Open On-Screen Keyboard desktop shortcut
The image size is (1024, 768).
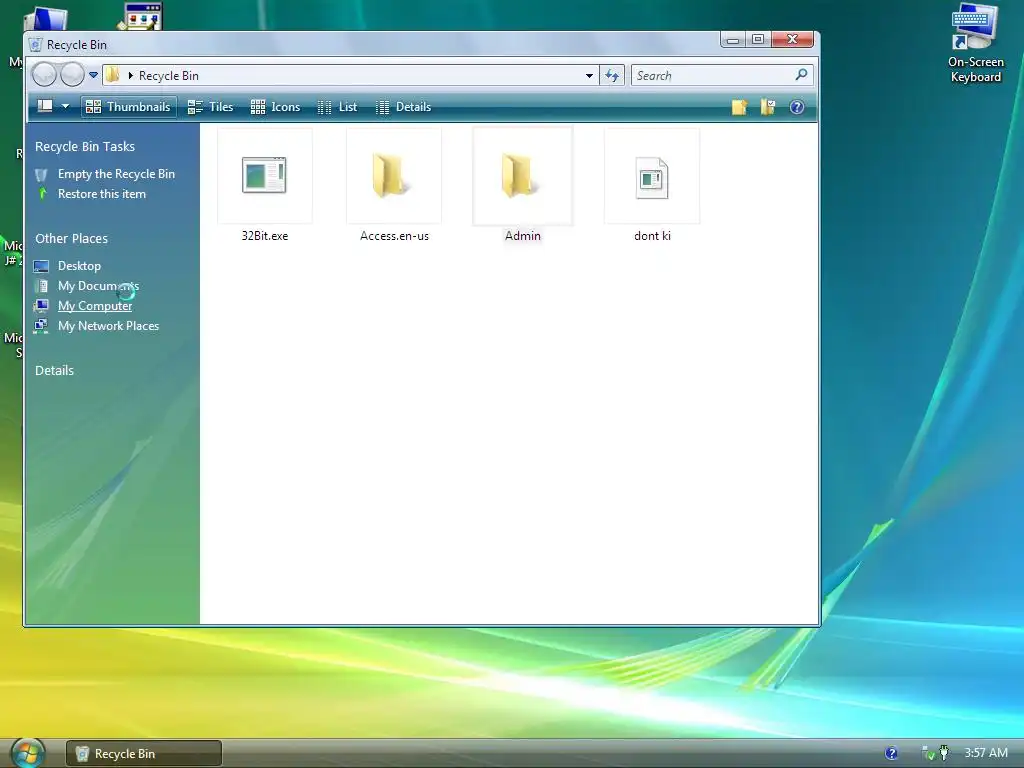[x=976, y=43]
